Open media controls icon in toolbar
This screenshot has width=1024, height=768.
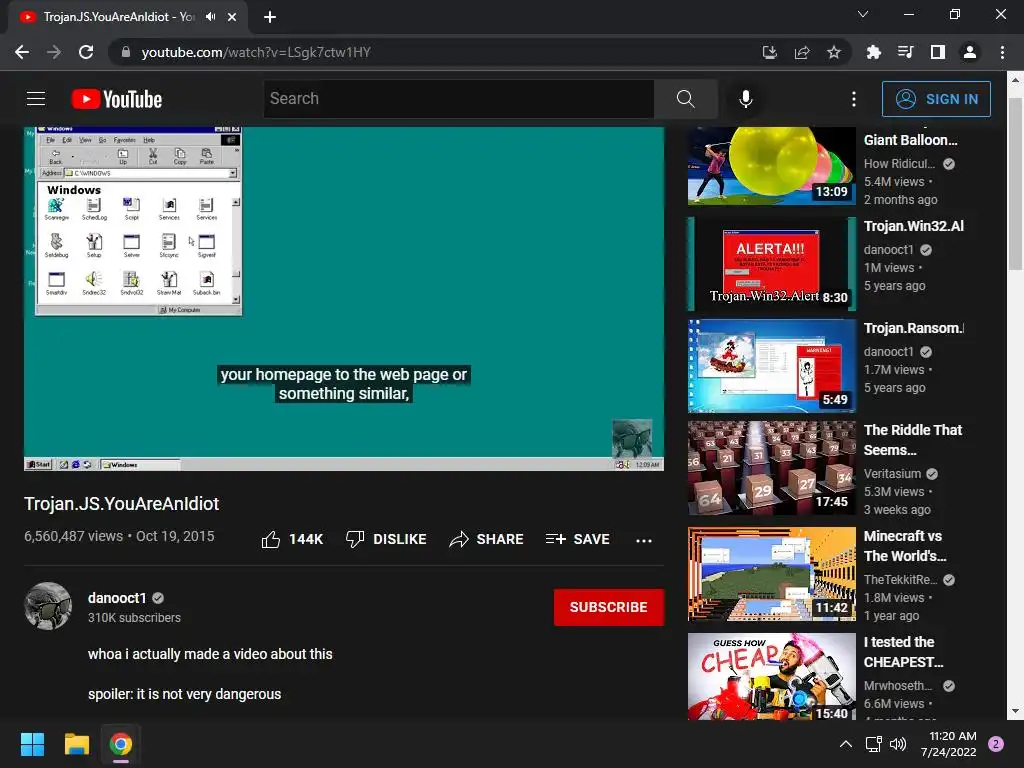(x=905, y=52)
